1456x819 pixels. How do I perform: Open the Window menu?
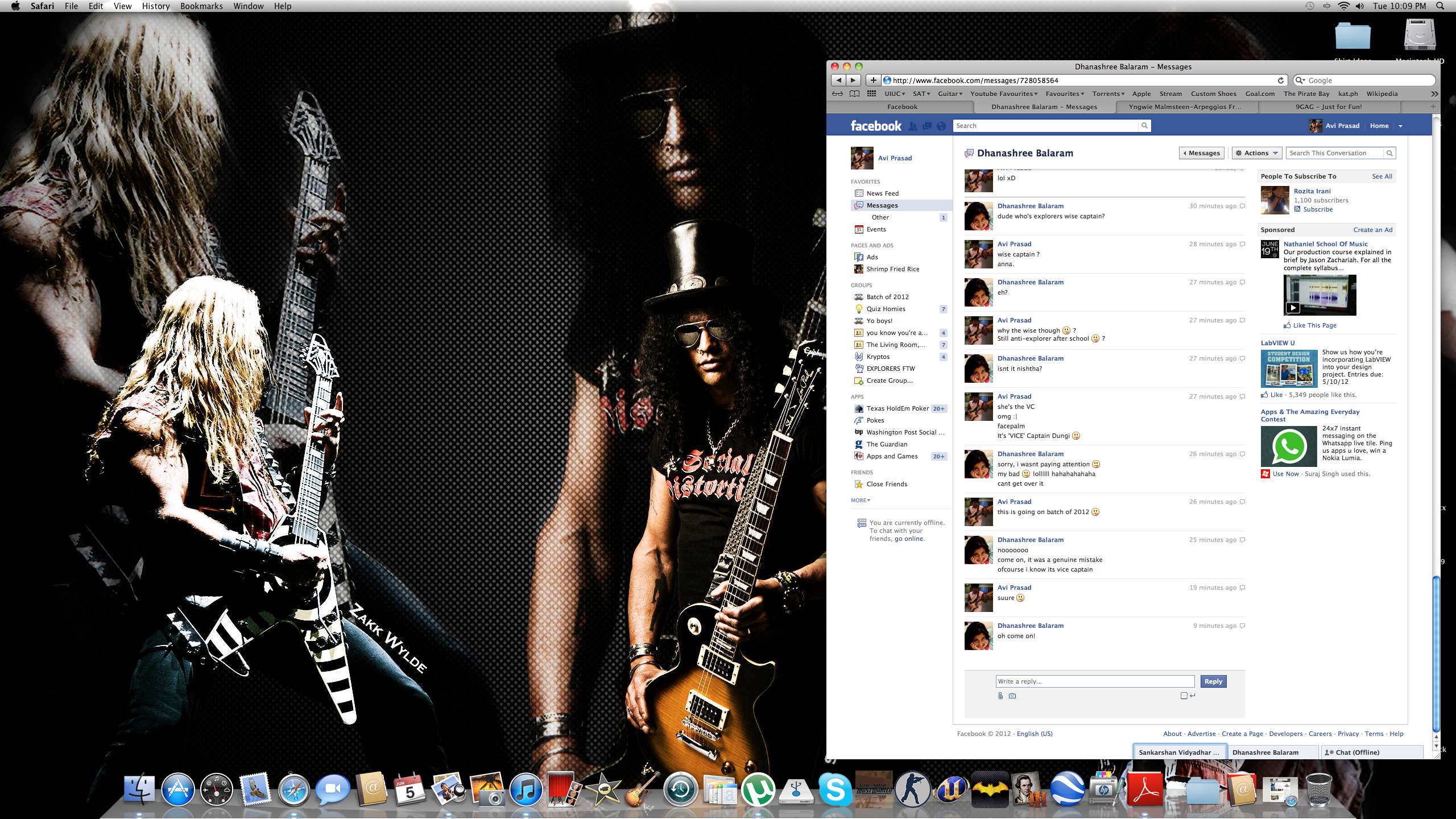tap(249, 6)
